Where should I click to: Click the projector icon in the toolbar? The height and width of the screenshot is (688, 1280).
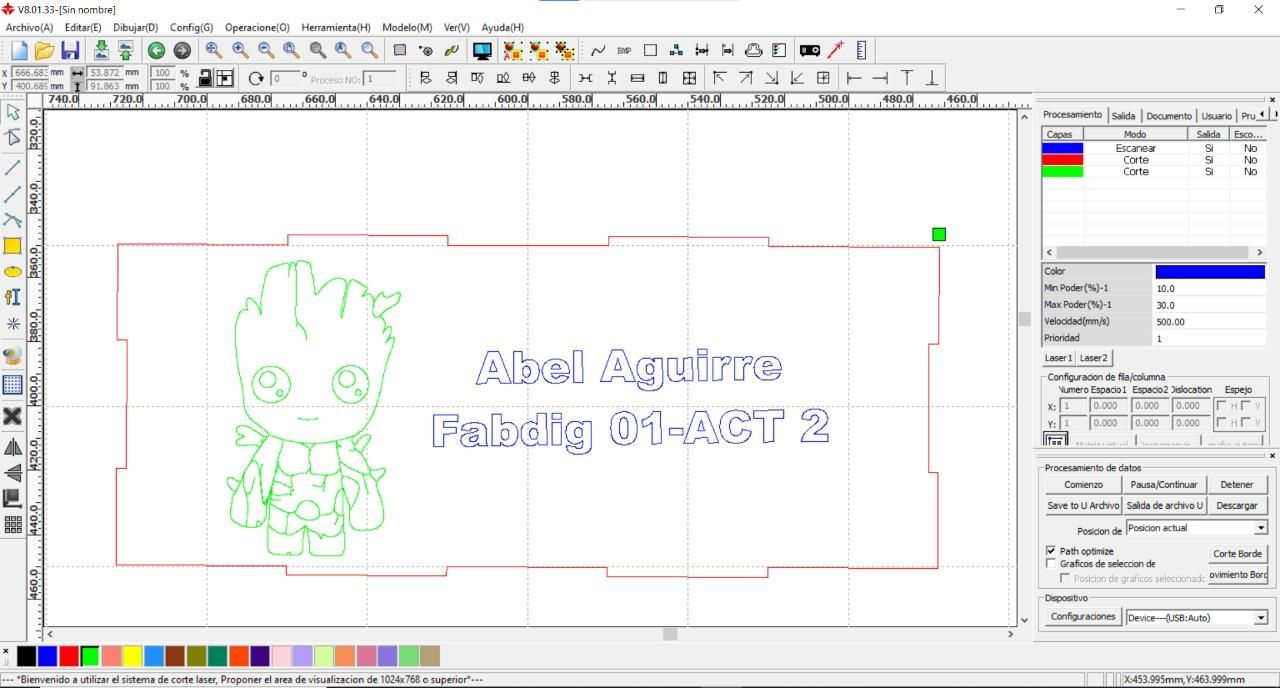(810, 50)
